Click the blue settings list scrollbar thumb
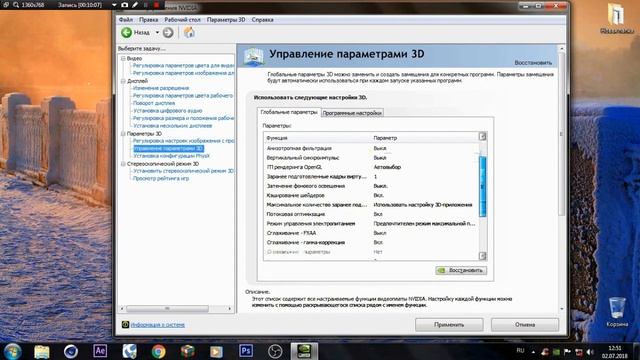Viewport: 640px width, 360px height. click(x=482, y=187)
